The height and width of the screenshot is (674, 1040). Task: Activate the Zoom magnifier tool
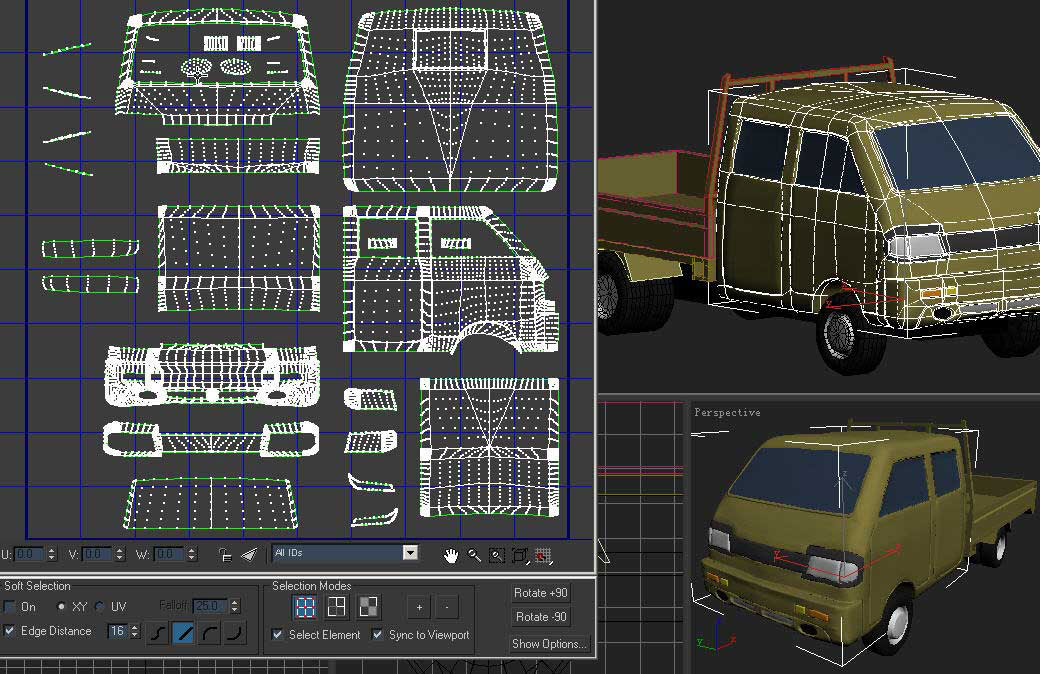(474, 554)
